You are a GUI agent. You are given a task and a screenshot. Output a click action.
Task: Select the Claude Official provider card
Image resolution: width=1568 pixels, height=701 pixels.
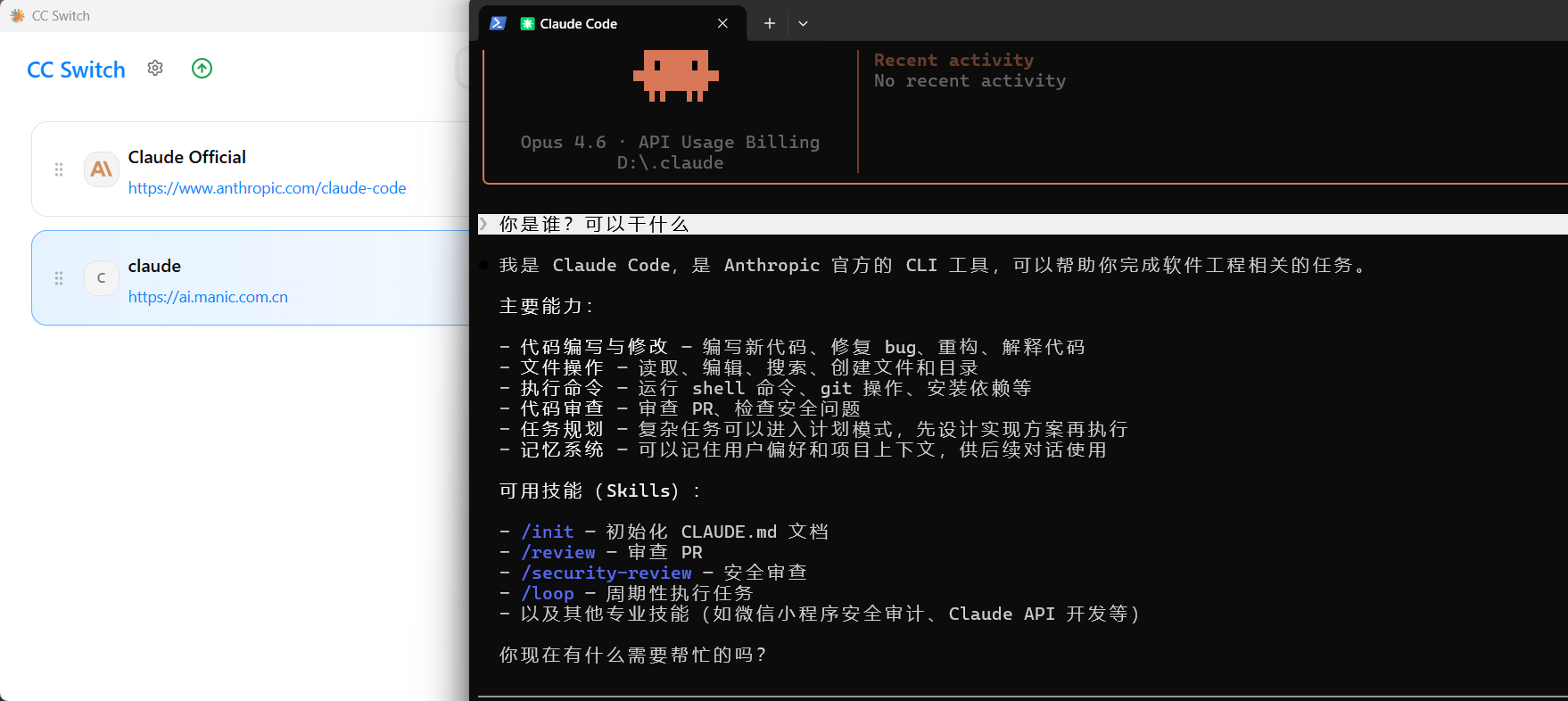251,169
